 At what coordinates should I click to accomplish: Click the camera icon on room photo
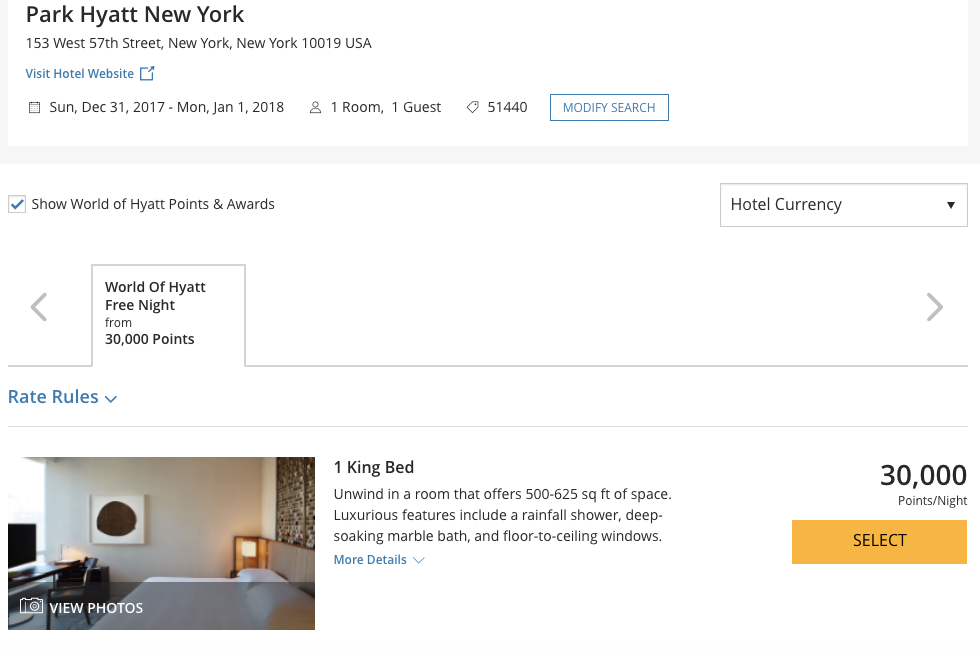pyautogui.click(x=32, y=606)
